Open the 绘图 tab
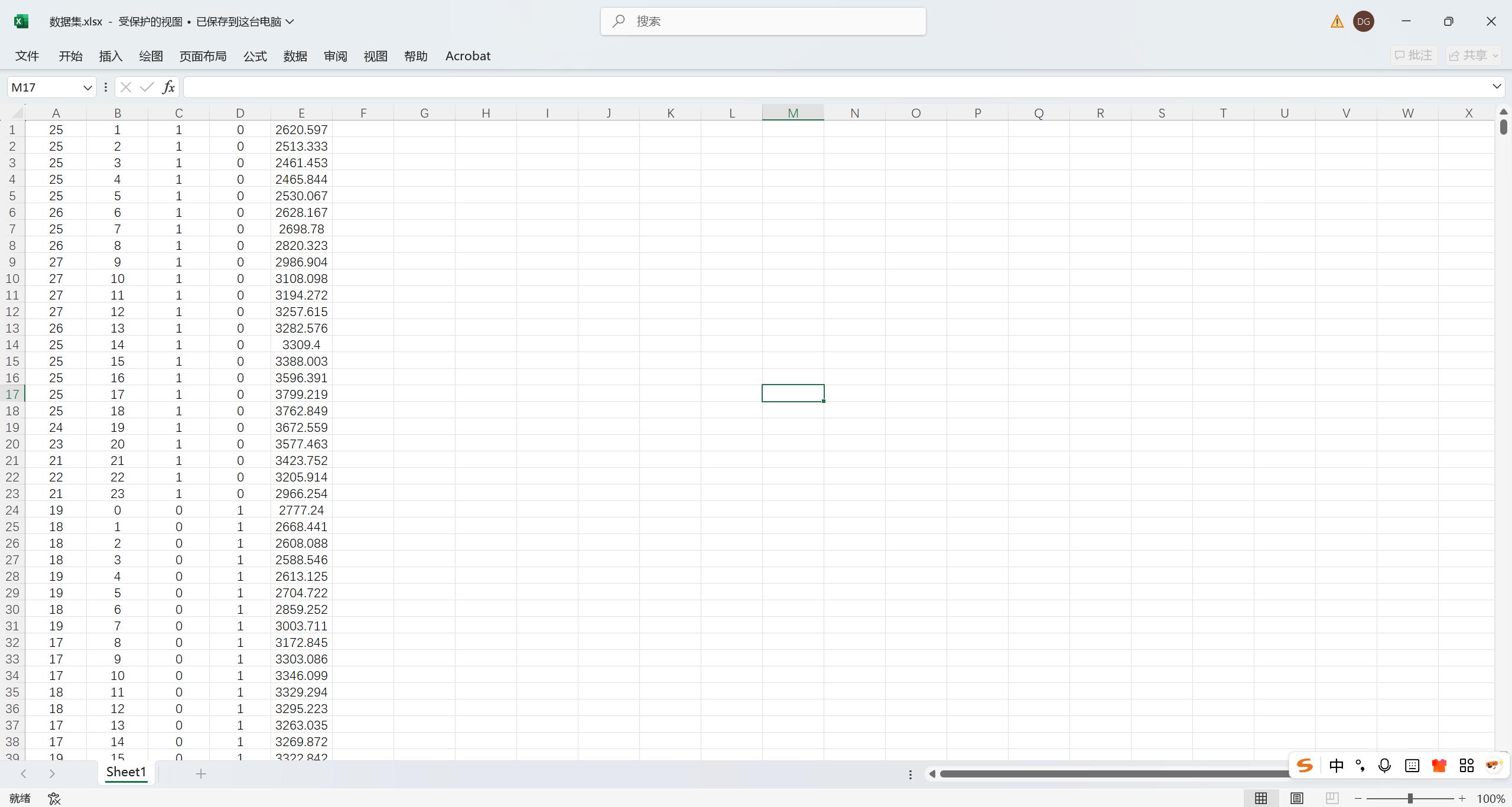Image resolution: width=1512 pixels, height=807 pixels. (151, 56)
